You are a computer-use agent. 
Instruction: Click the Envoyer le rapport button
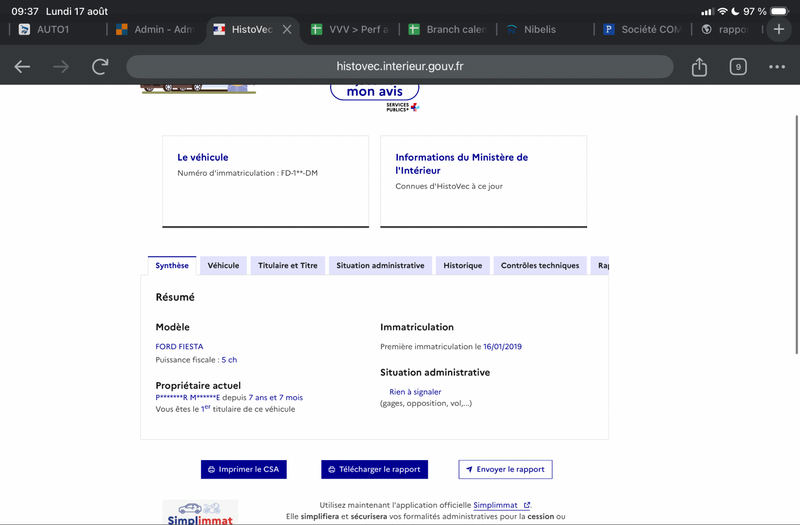click(505, 469)
